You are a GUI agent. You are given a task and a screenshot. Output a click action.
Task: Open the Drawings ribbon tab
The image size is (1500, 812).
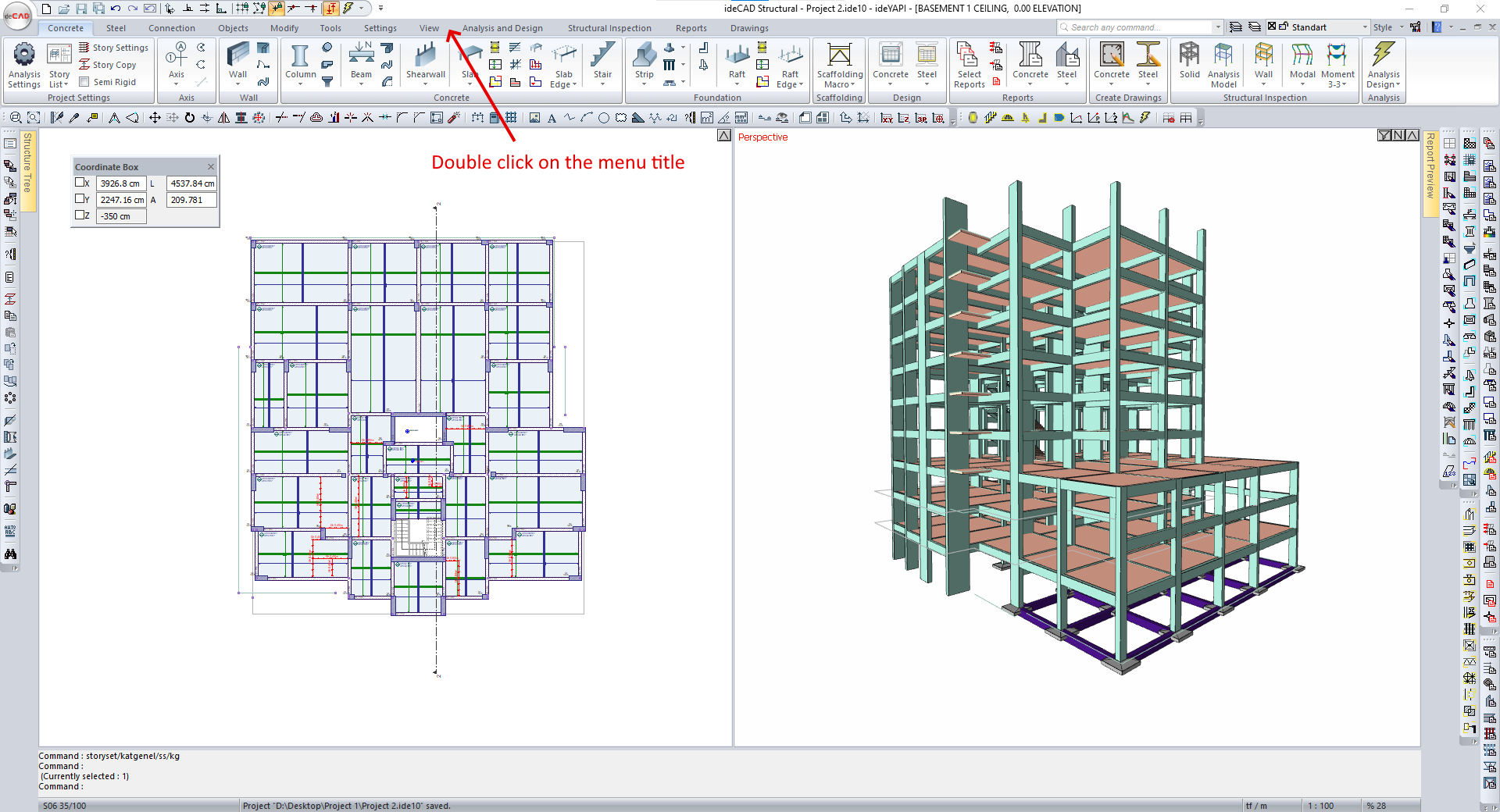click(x=749, y=28)
